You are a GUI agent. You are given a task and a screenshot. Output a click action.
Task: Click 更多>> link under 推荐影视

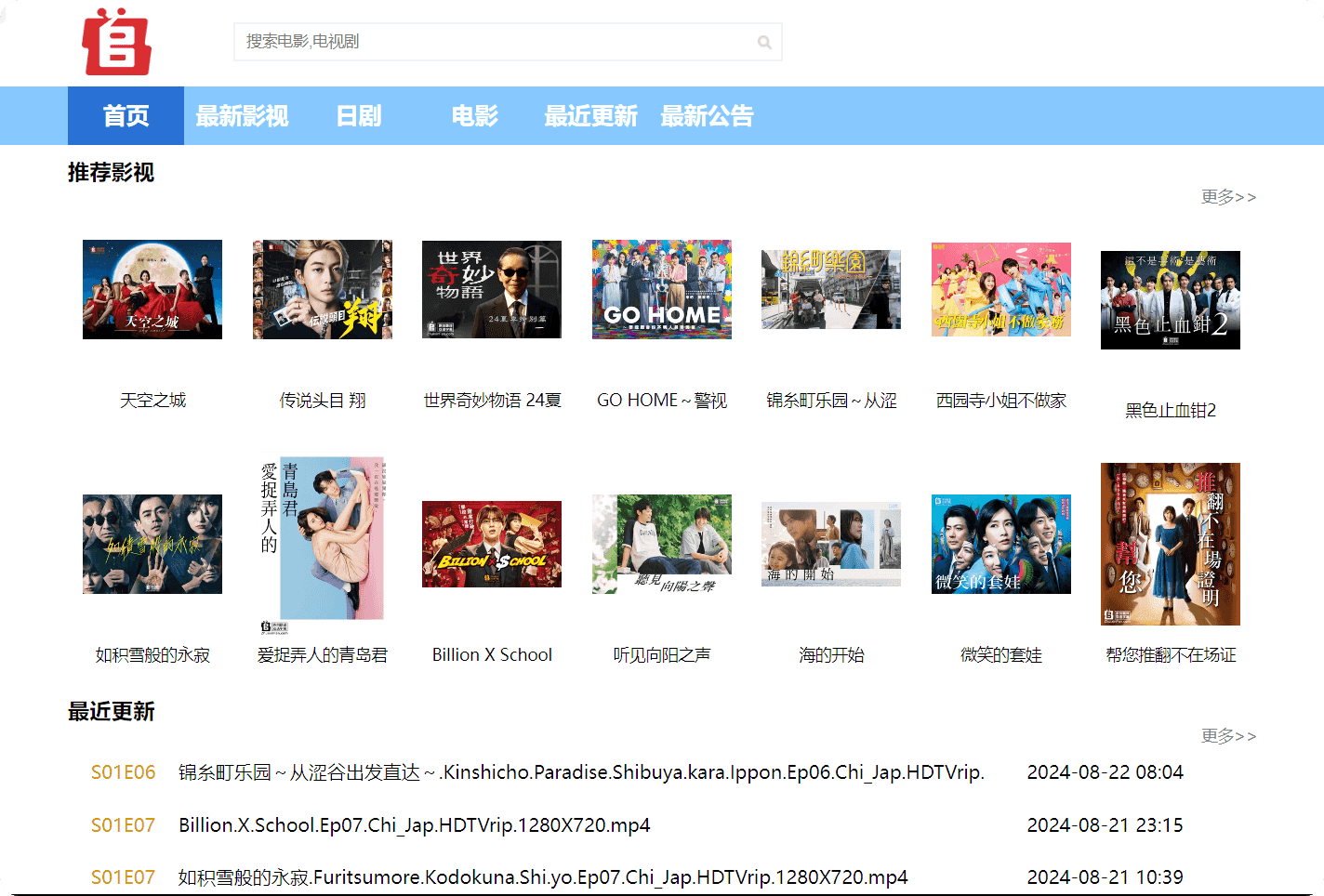(x=1228, y=197)
